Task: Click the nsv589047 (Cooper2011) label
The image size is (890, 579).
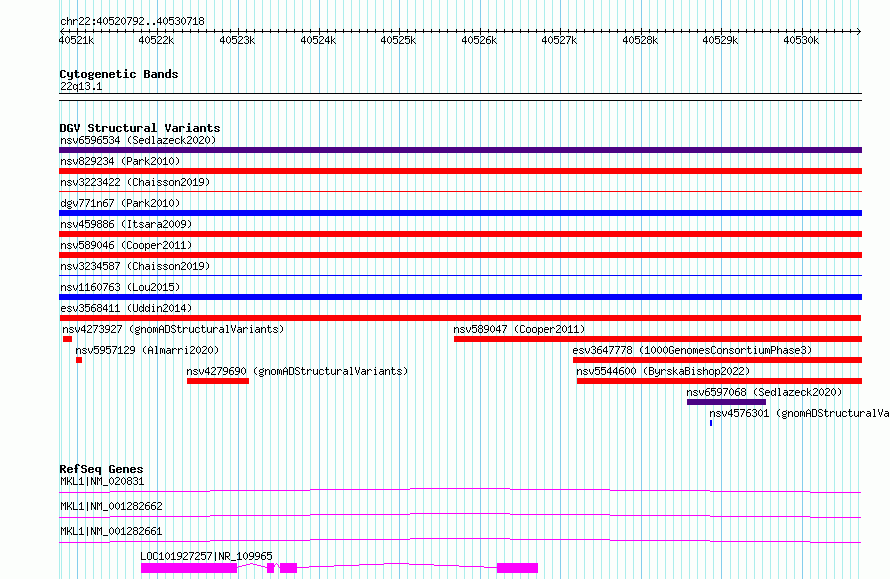Action: point(519,329)
